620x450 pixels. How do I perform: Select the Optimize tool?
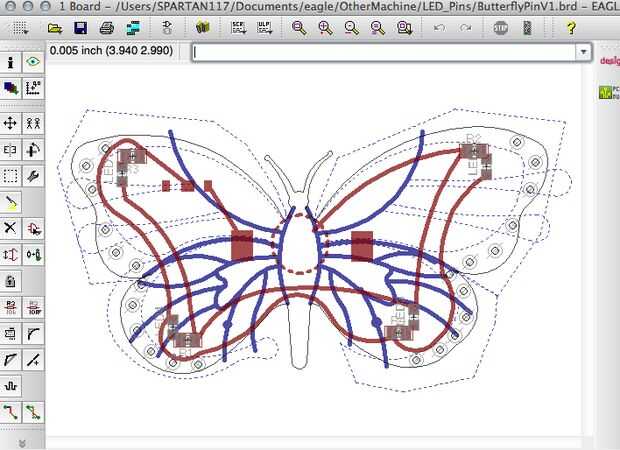pyautogui.click(x=33, y=360)
